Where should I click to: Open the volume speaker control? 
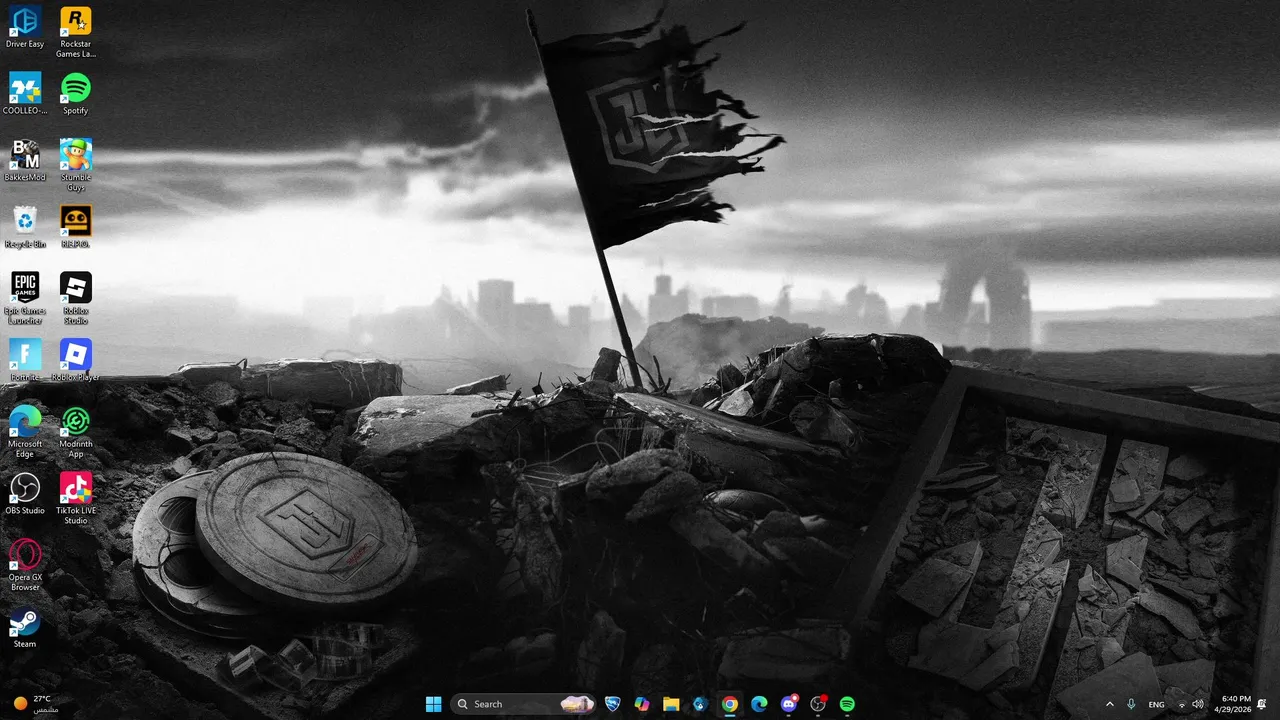pos(1198,704)
